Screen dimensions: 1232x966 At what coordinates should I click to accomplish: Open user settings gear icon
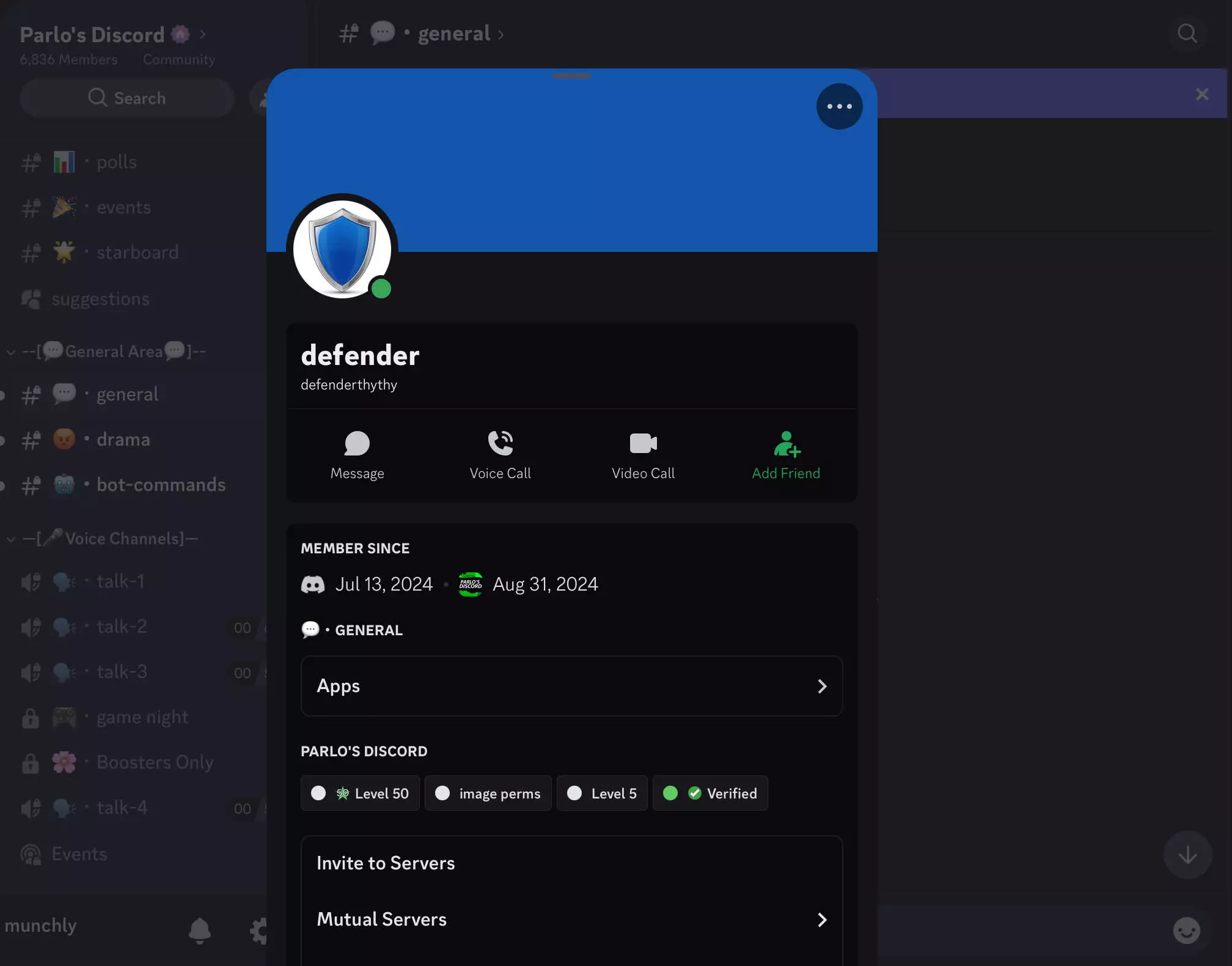click(x=258, y=931)
